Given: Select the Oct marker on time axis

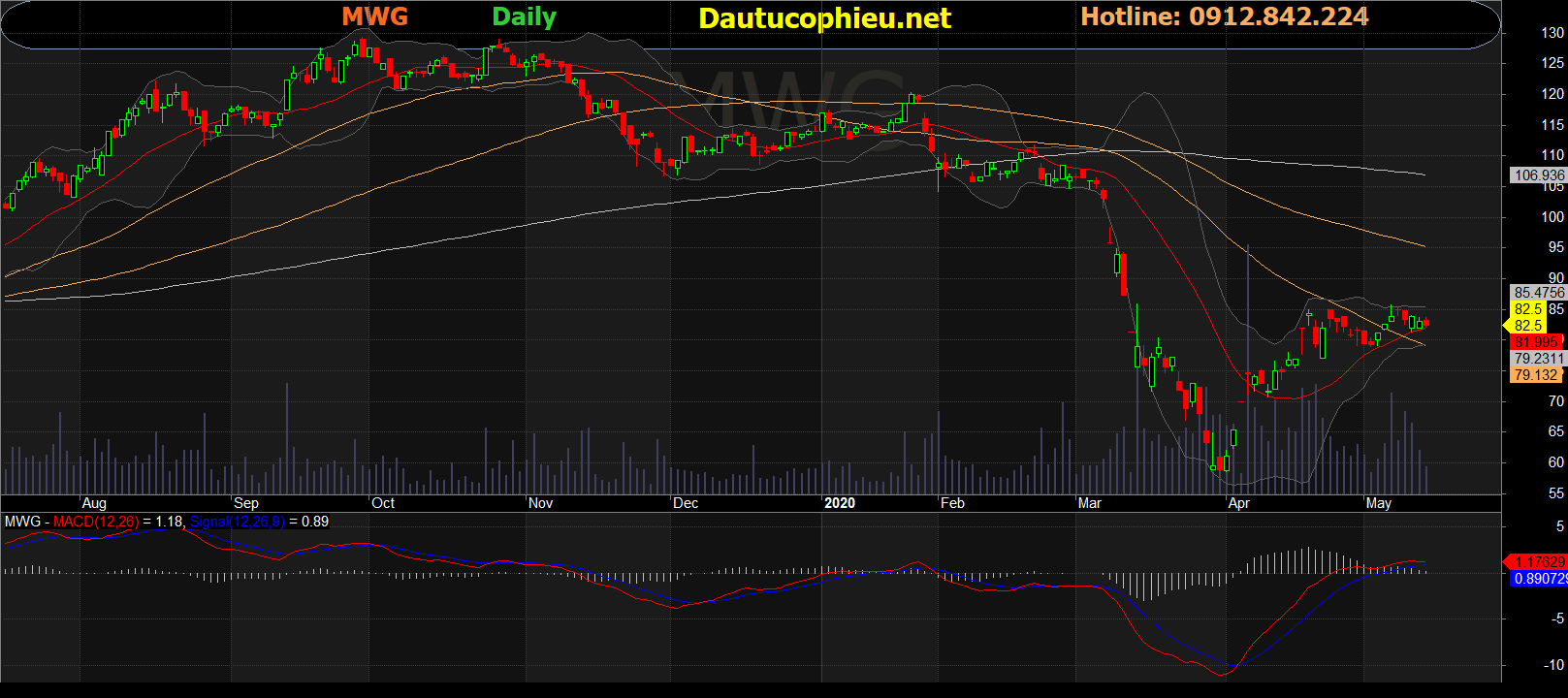Looking at the screenshot, I should 383,503.
